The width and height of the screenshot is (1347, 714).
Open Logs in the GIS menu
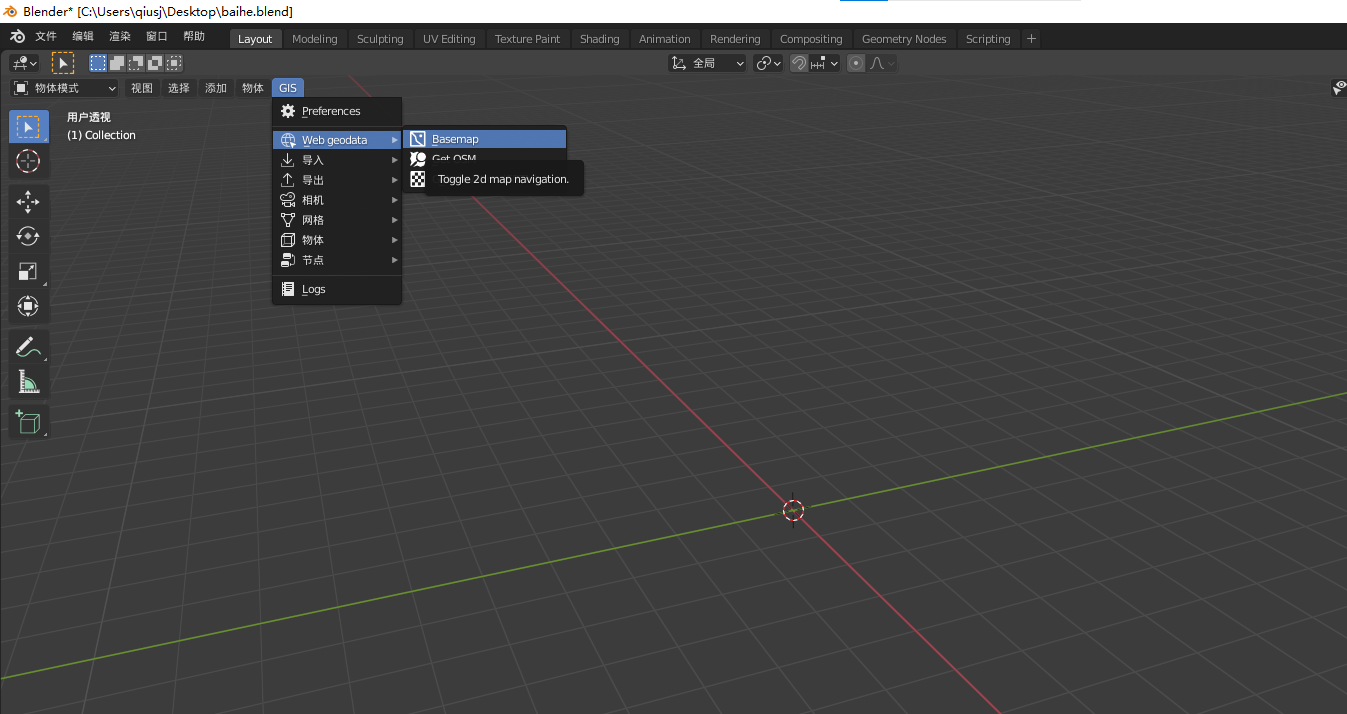[x=314, y=289]
